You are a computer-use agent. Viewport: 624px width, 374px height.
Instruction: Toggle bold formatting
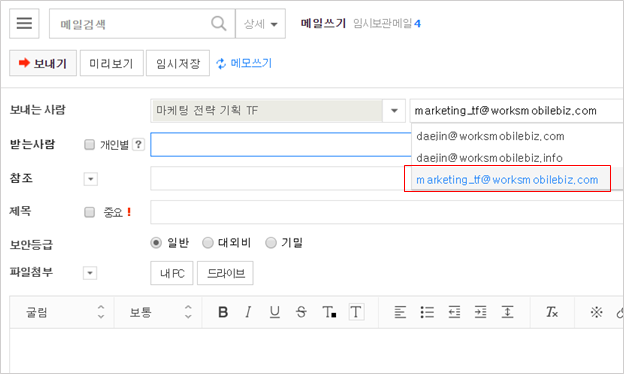point(223,312)
